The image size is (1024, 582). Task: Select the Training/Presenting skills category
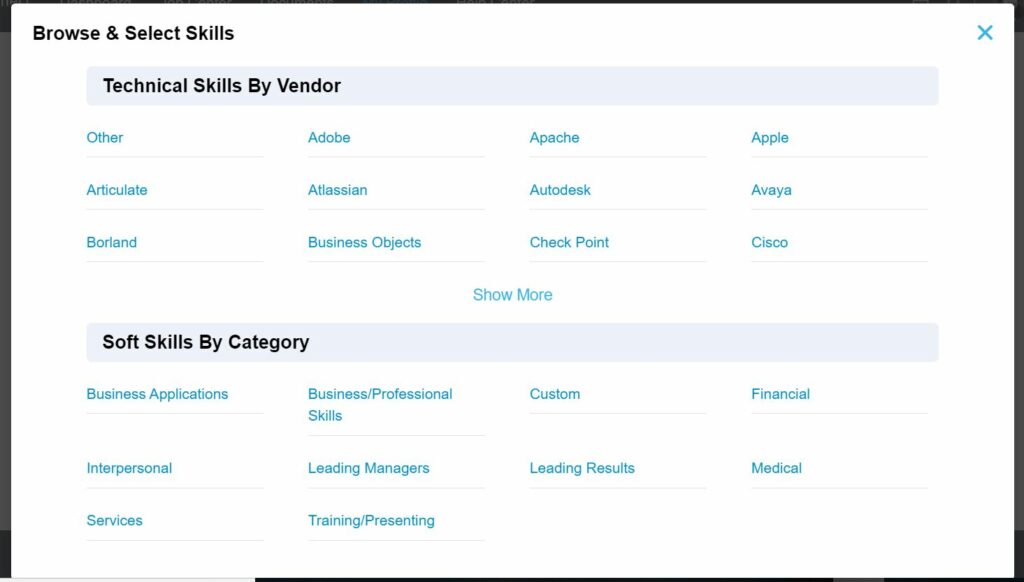[x=371, y=520]
